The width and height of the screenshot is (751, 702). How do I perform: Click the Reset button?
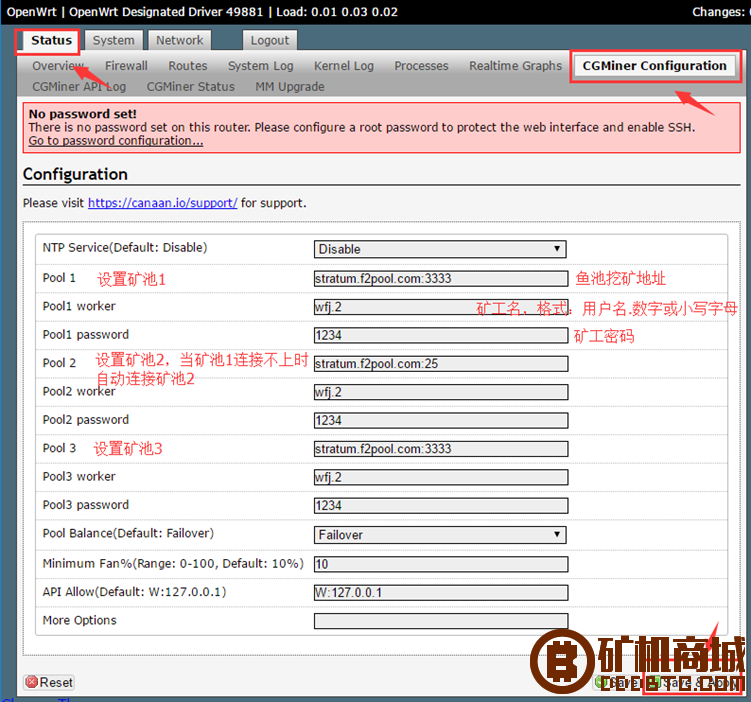[49, 682]
